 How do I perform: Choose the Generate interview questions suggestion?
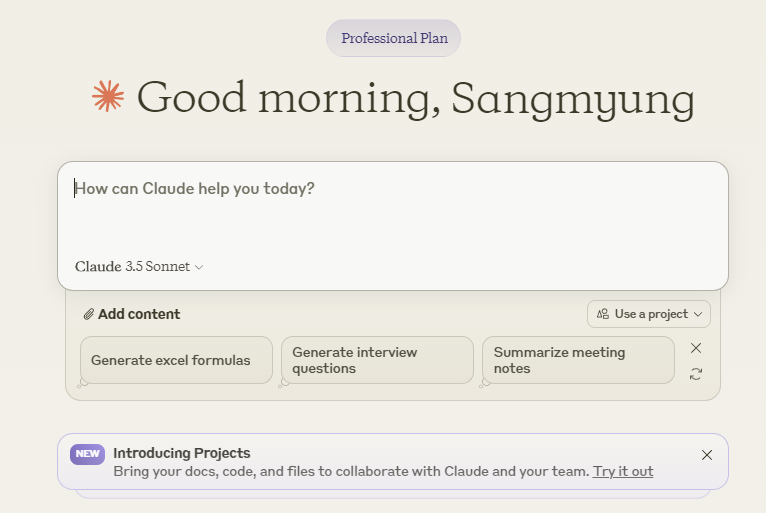[x=378, y=360]
